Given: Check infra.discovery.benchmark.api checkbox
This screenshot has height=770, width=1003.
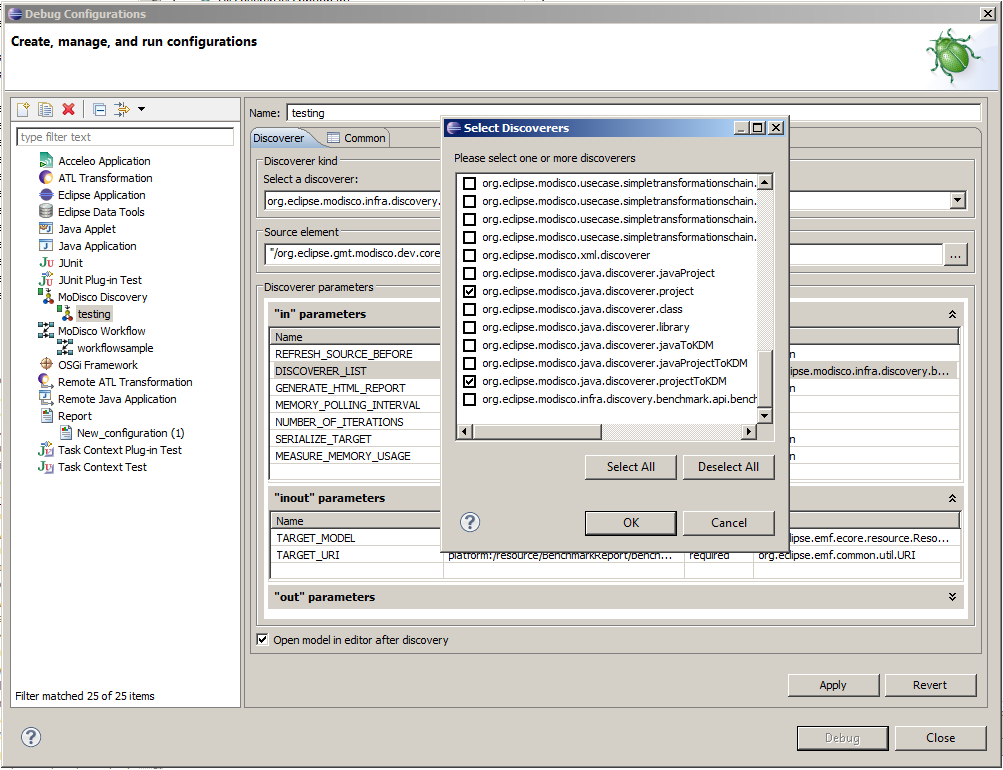Looking at the screenshot, I should [x=470, y=400].
